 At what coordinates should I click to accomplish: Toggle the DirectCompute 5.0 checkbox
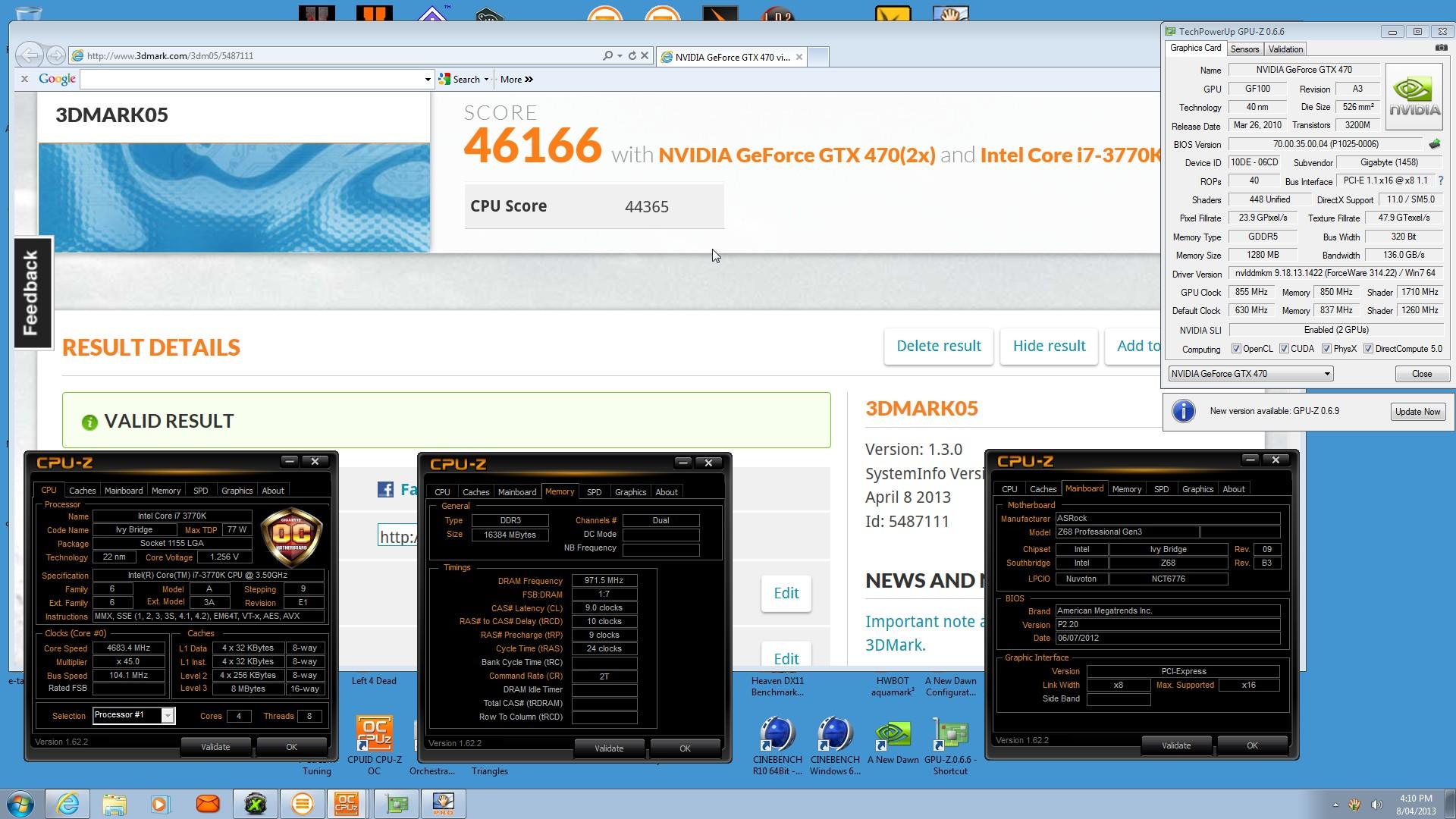click(x=1368, y=349)
